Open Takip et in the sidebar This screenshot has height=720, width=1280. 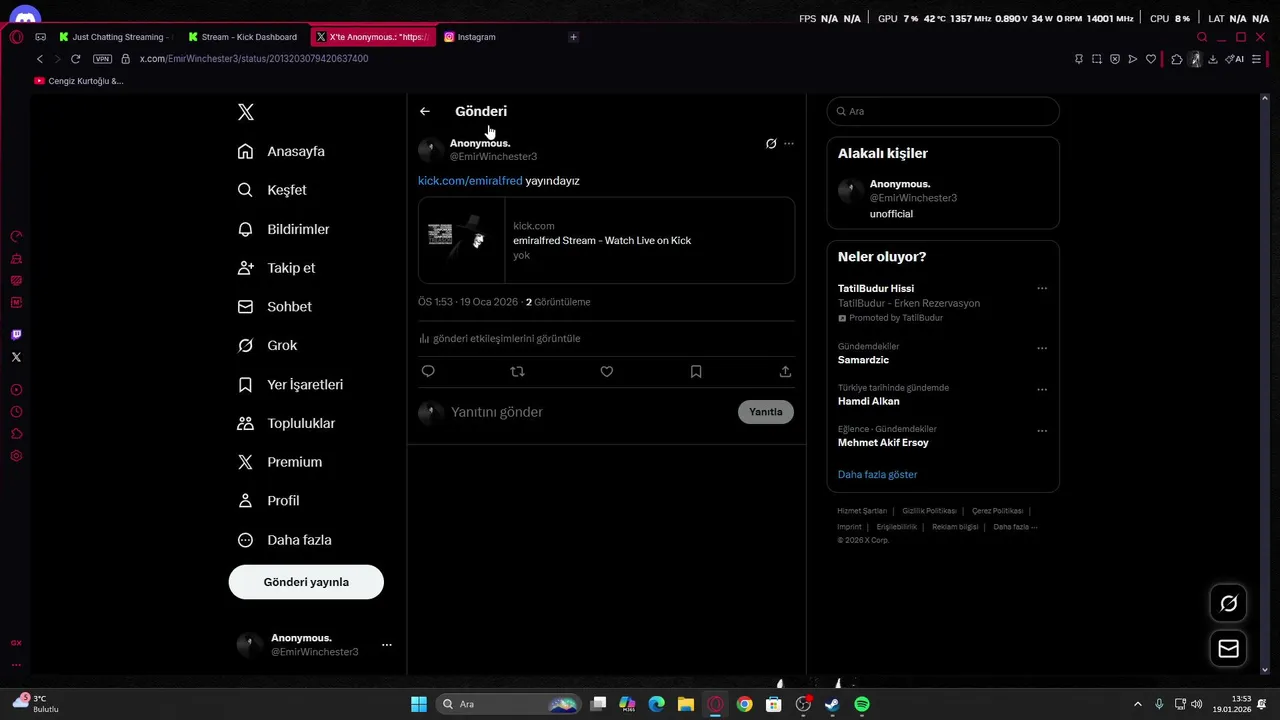point(276,268)
